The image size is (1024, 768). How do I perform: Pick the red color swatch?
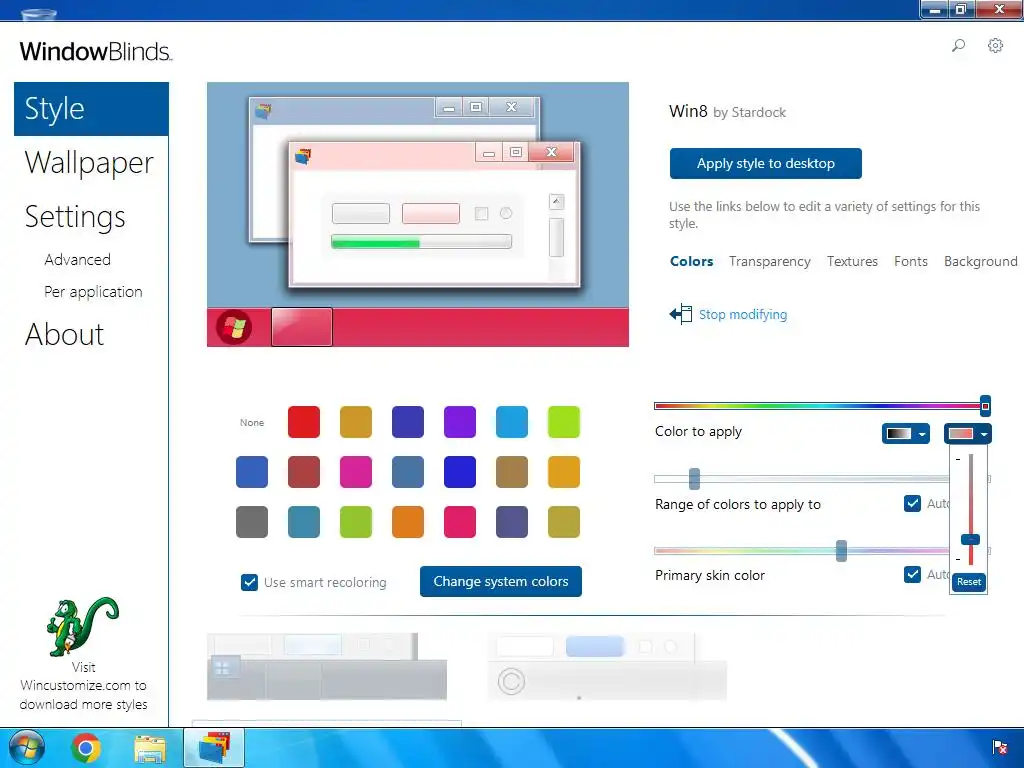click(304, 422)
